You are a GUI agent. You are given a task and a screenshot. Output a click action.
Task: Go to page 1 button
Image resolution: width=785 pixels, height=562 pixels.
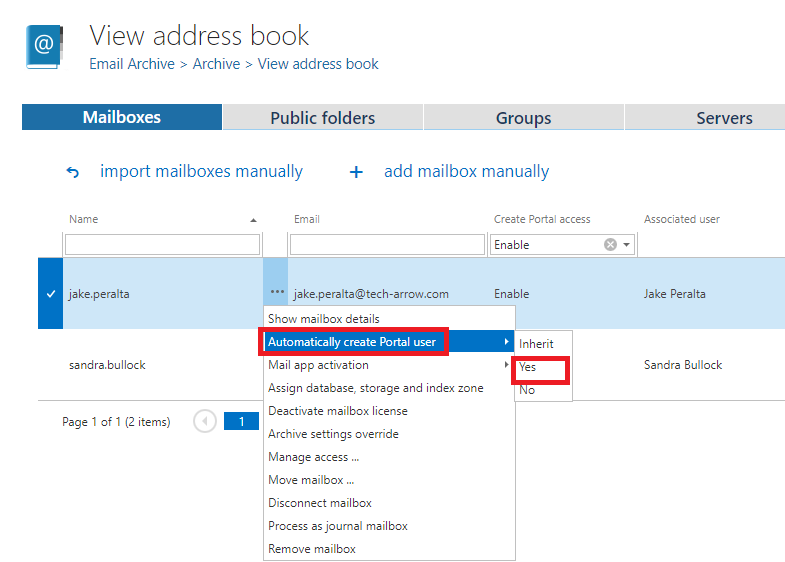(x=241, y=422)
